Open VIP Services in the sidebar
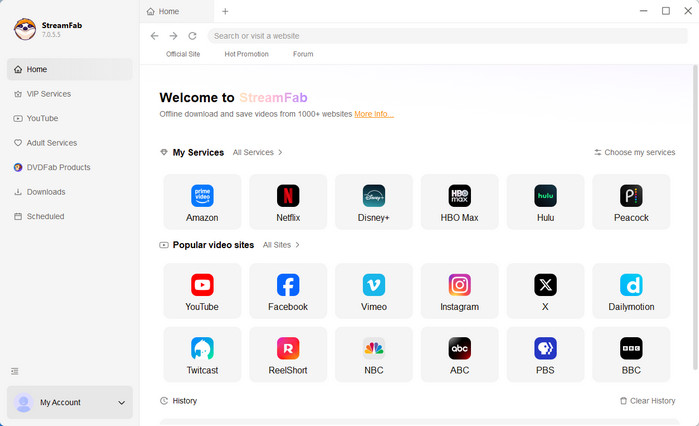 click(x=70, y=94)
